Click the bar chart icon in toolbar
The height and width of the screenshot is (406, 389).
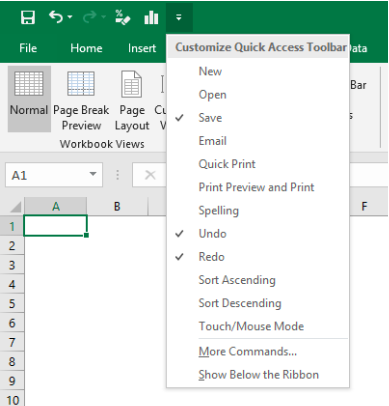coord(151,17)
